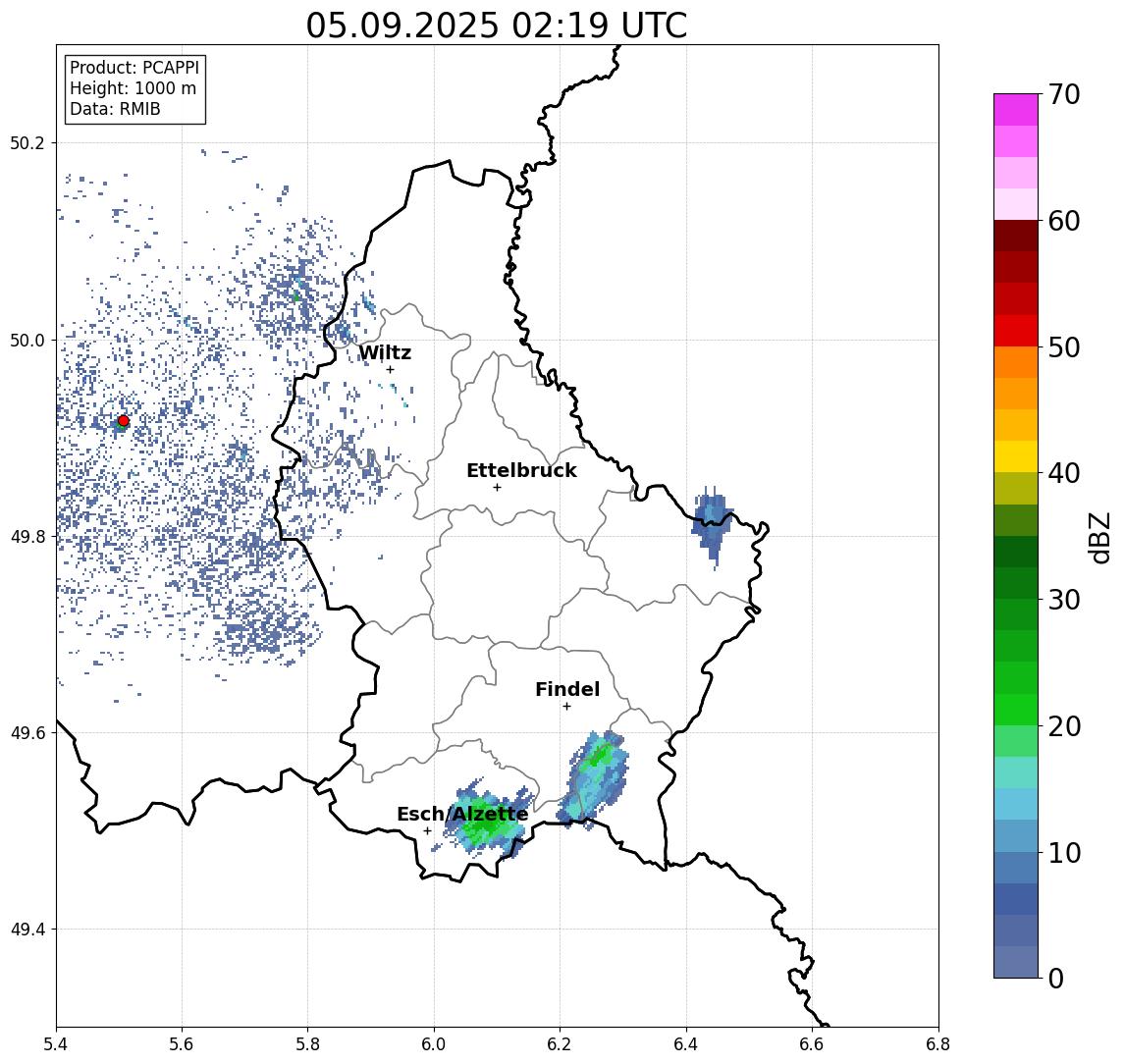Click the 6.2 longitude axis label
The height and width of the screenshot is (1064, 1124).
(560, 1044)
